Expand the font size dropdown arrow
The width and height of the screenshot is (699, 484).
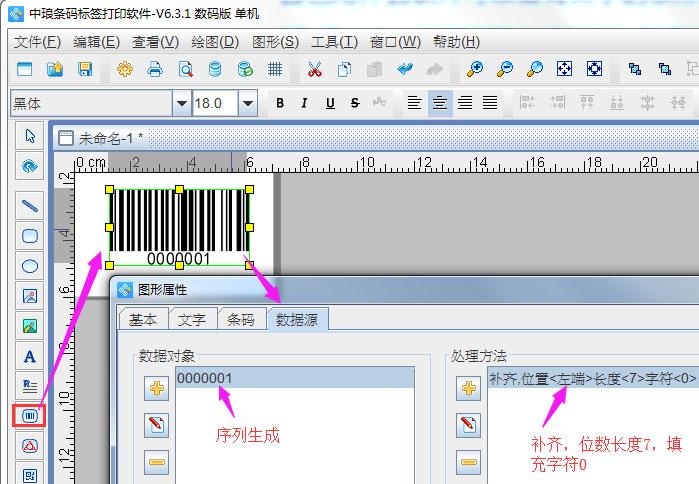(248, 103)
